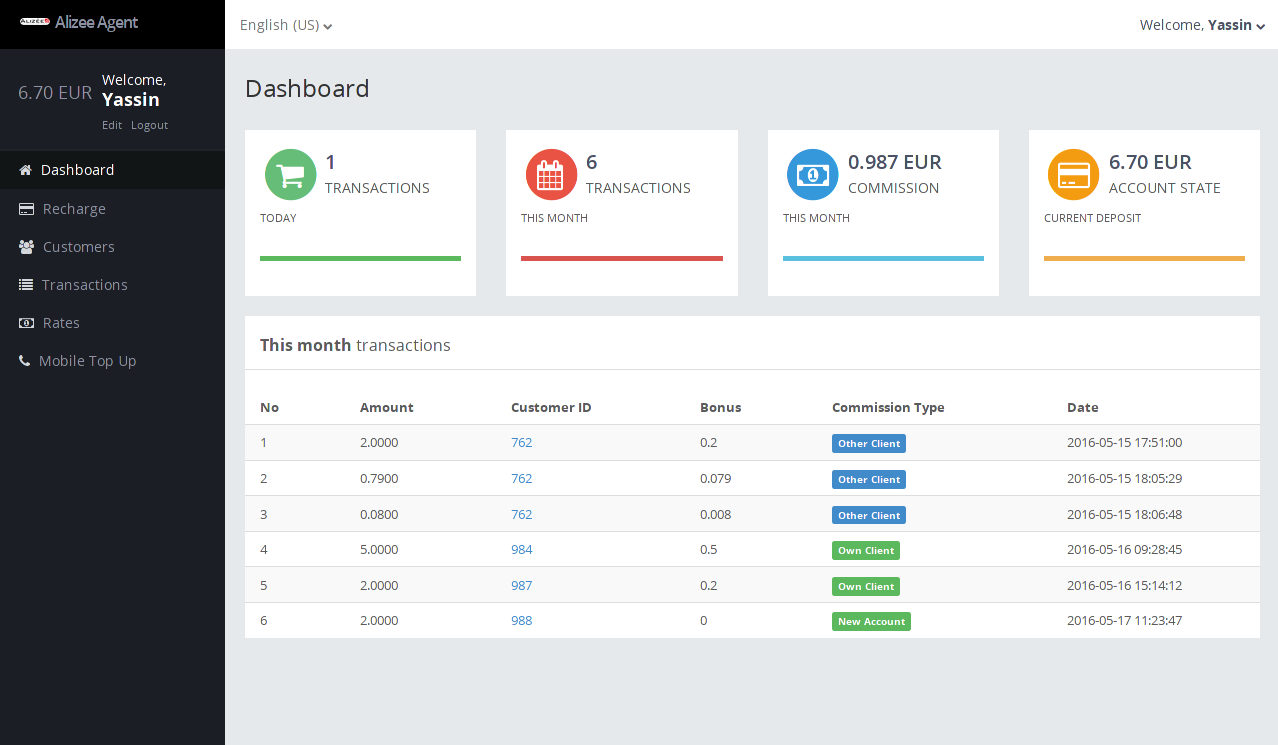Expand the Welcome, Yassin user menu
Image resolution: width=1278 pixels, height=745 pixels.
pyautogui.click(x=1202, y=25)
